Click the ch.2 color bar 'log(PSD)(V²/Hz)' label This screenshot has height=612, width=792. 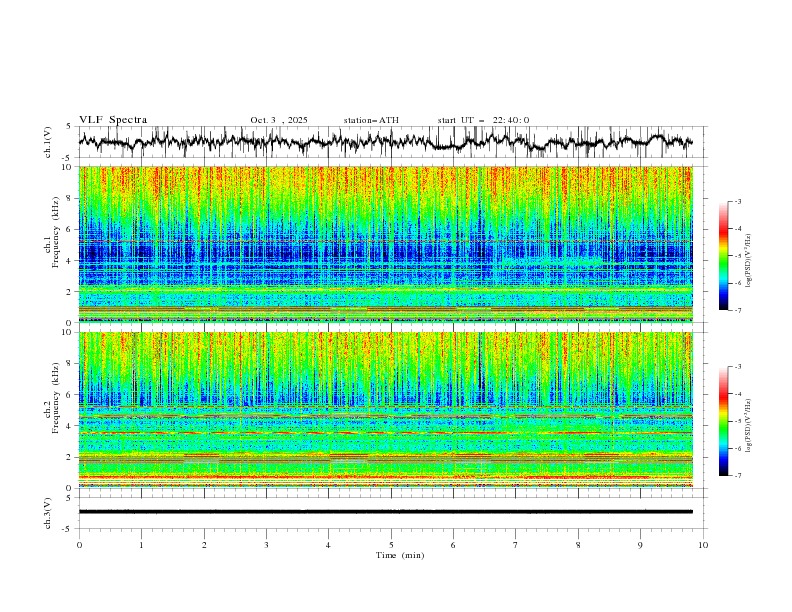748,425
